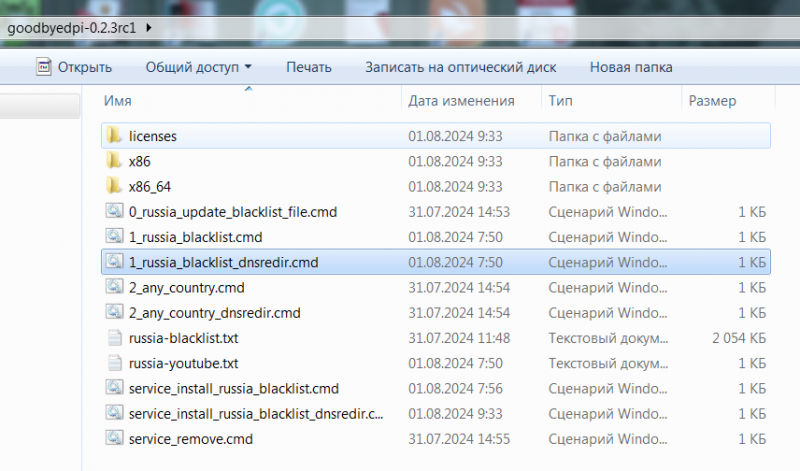Select file name 1_russia_blacklist.cmd
Image resolution: width=800 pixels, height=471 pixels.
pyautogui.click(x=195, y=237)
